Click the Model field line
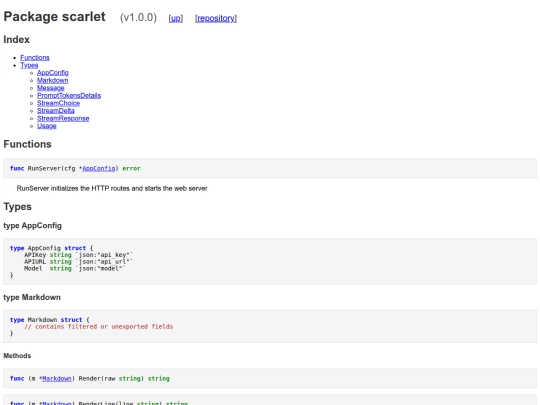Screen dimensions: 540x405 point(75,268)
